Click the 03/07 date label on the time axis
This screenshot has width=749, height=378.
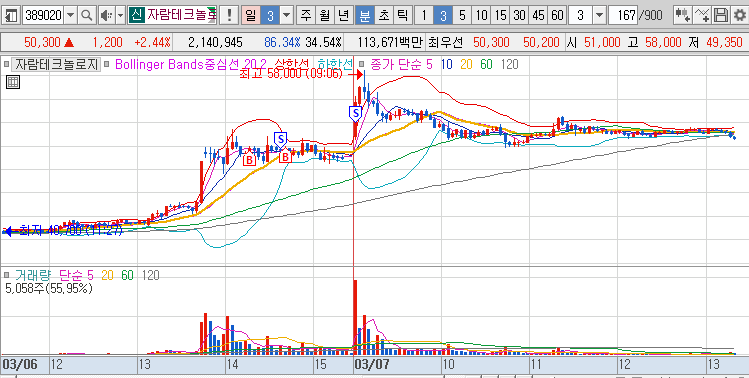371,365
